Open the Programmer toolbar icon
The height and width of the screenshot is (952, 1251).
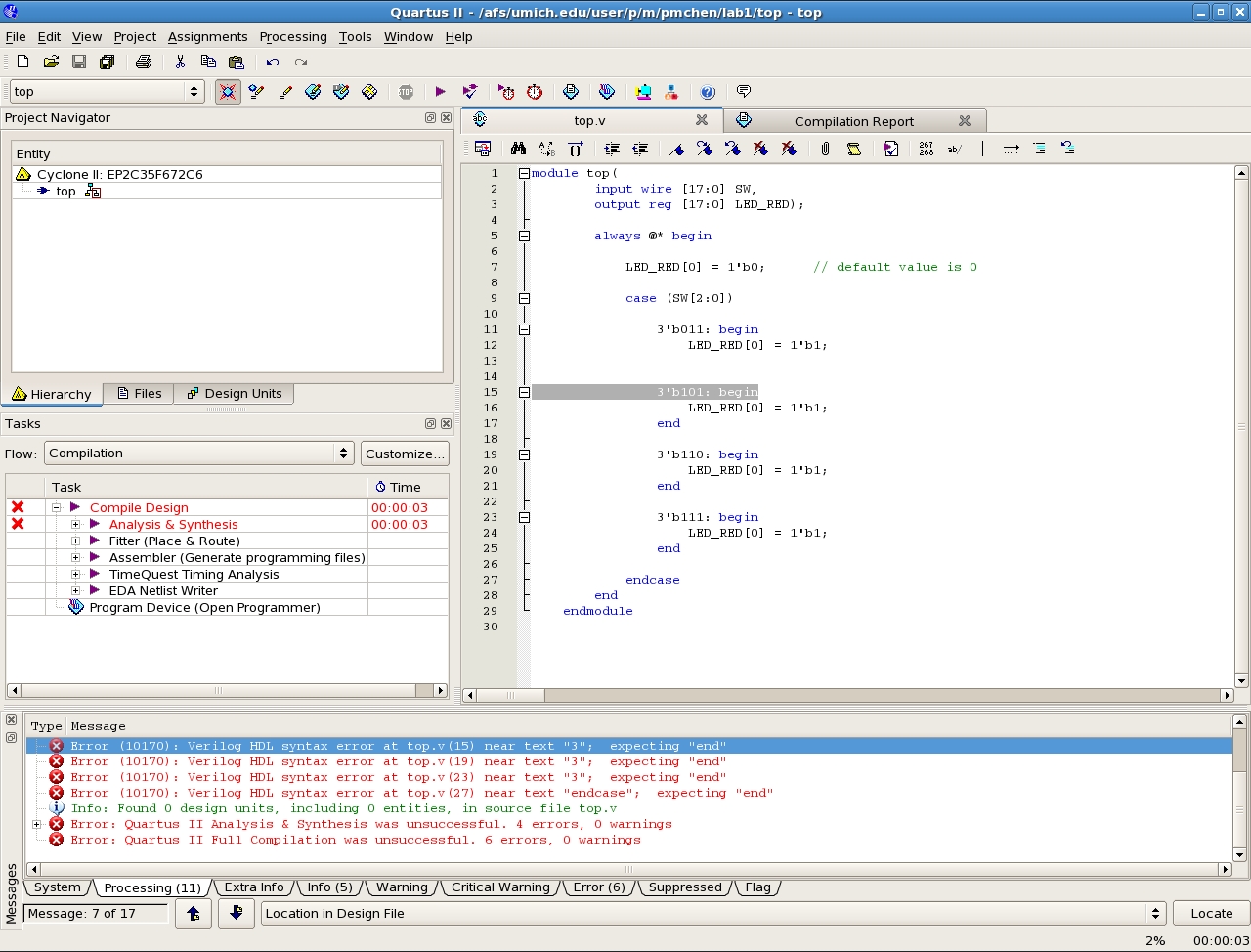(607, 91)
